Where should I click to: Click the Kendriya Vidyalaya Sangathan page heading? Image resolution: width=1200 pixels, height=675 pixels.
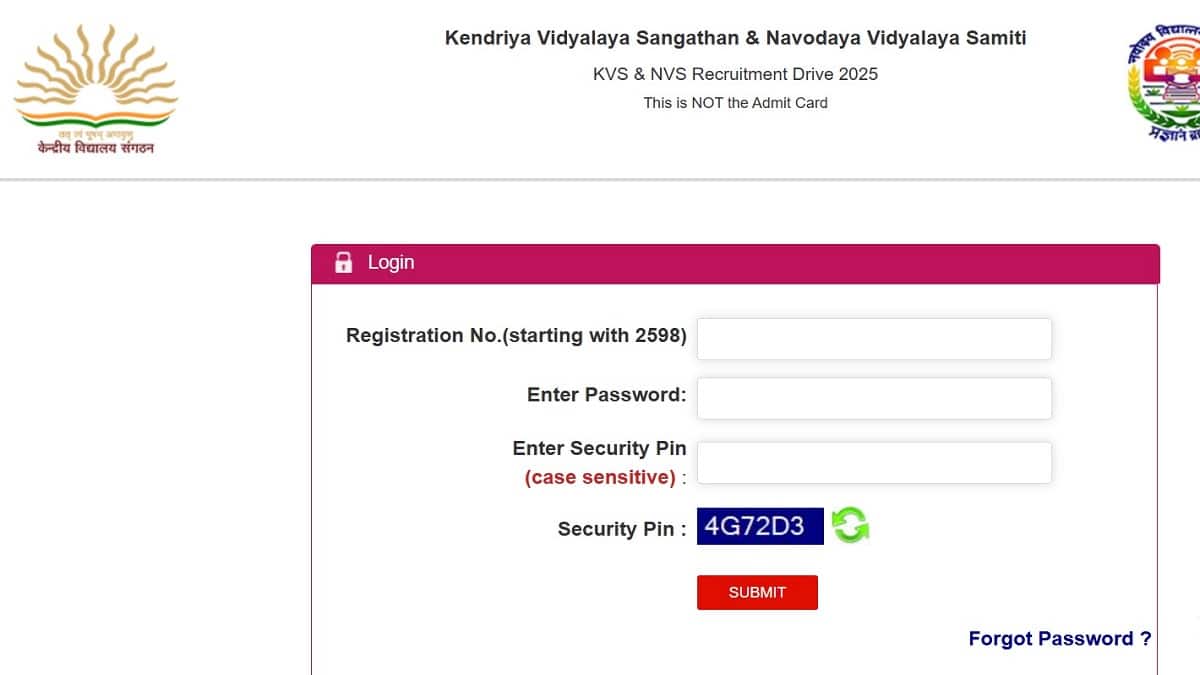[735, 38]
